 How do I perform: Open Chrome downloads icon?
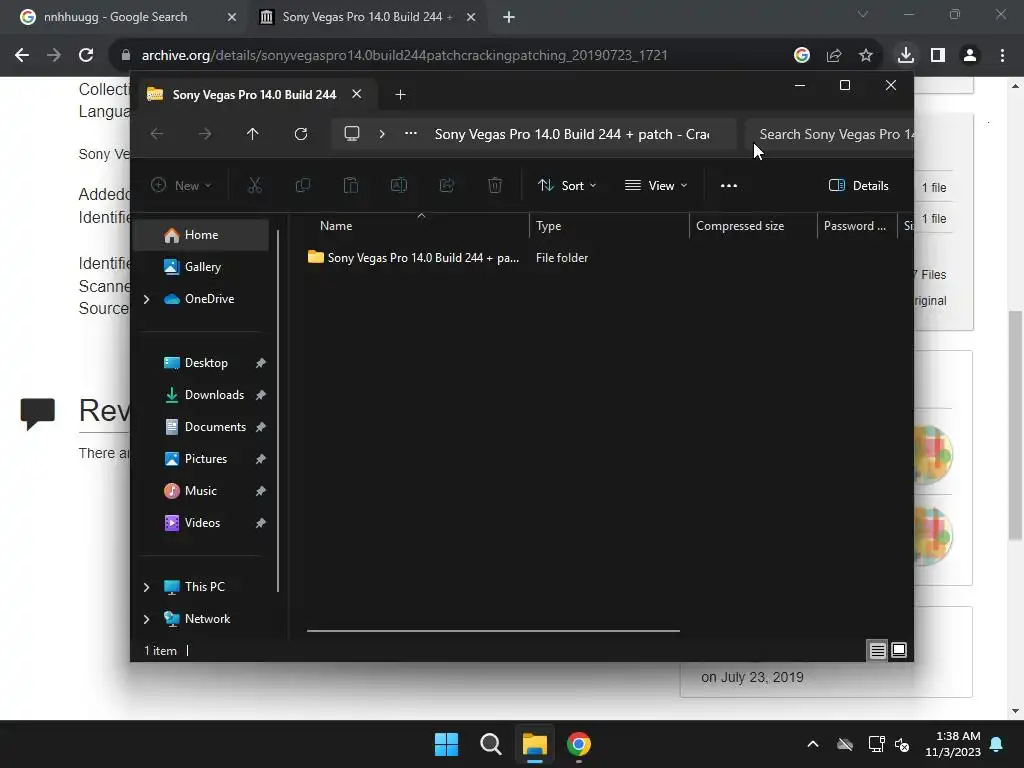[x=906, y=56]
